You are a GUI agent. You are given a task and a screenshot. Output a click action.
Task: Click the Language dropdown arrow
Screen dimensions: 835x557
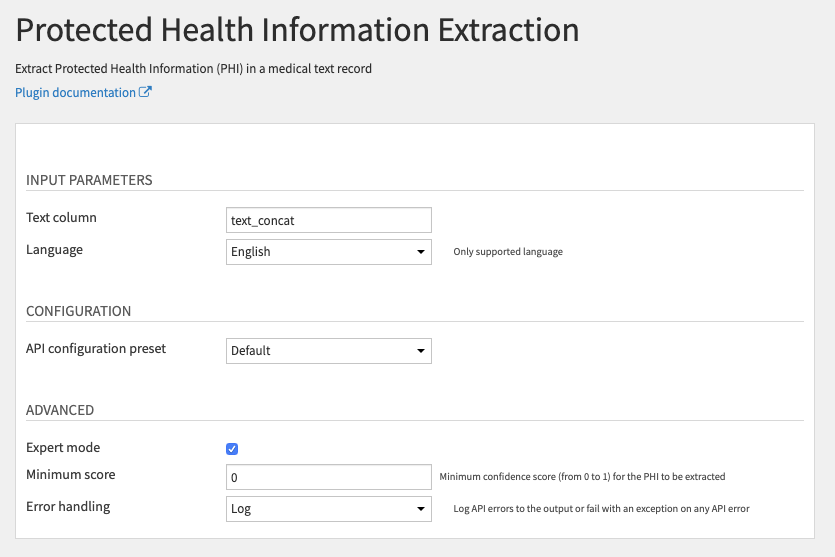pyautogui.click(x=421, y=252)
